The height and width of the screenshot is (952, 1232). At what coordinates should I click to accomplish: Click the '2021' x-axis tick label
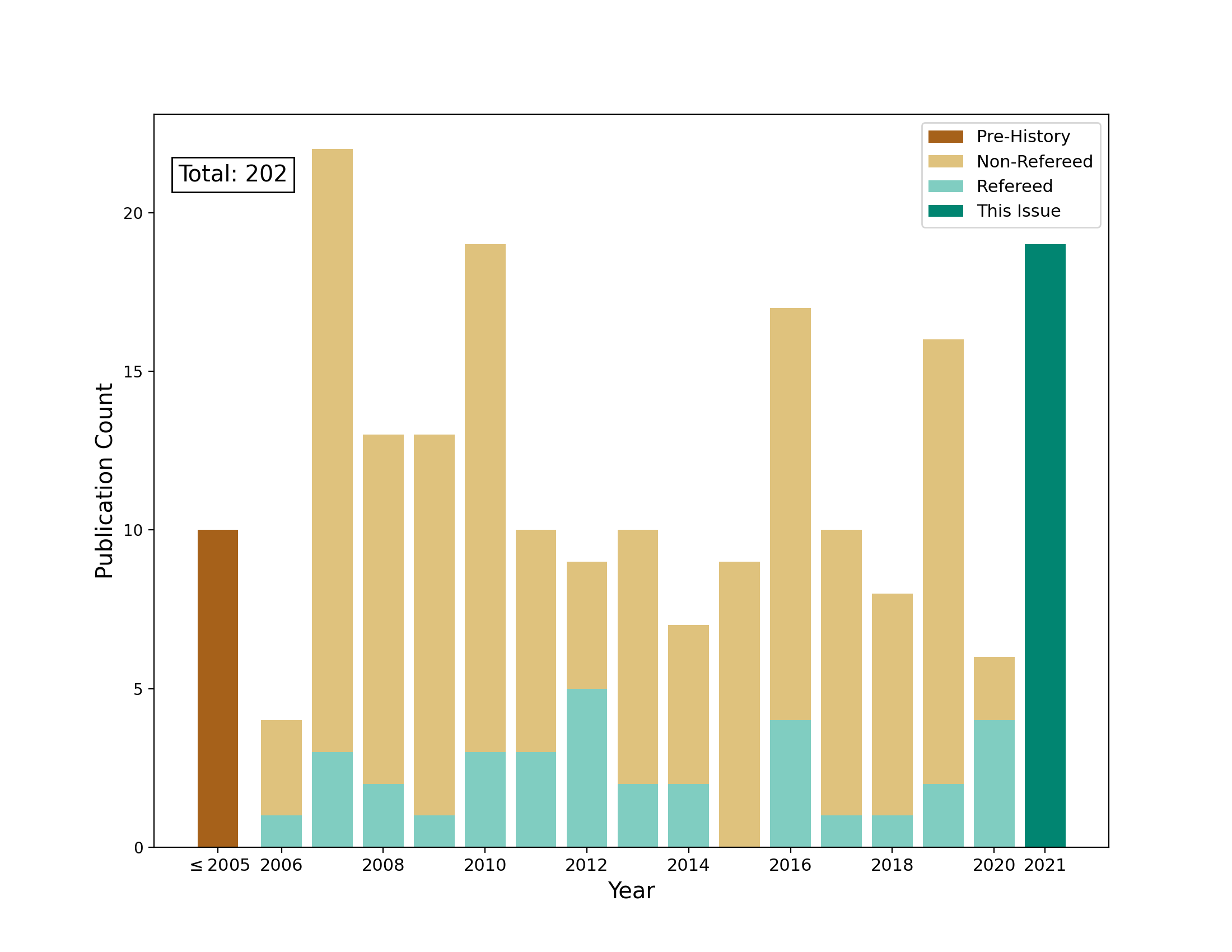1045,865
